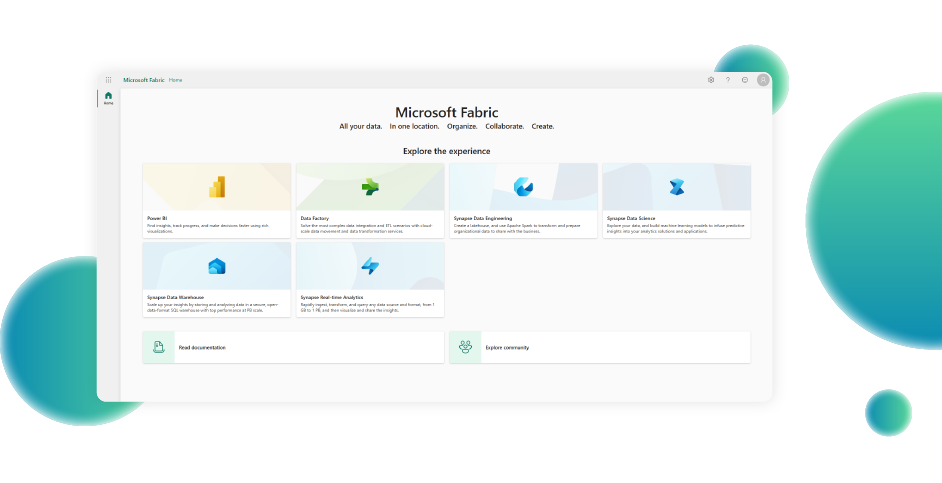Click the Power BI logo icon
This screenshot has height=483, width=942.
[217, 187]
